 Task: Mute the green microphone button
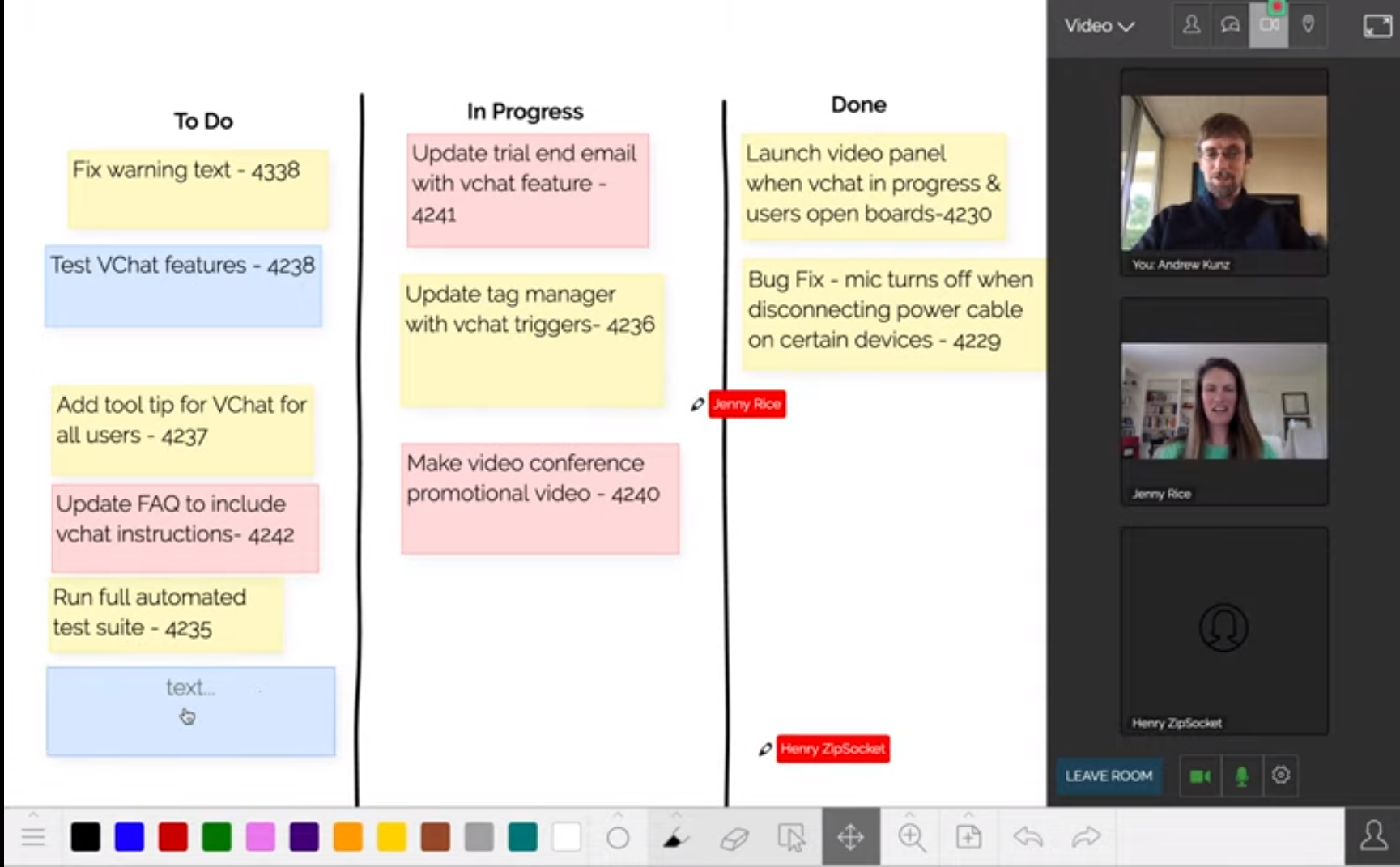point(1241,776)
